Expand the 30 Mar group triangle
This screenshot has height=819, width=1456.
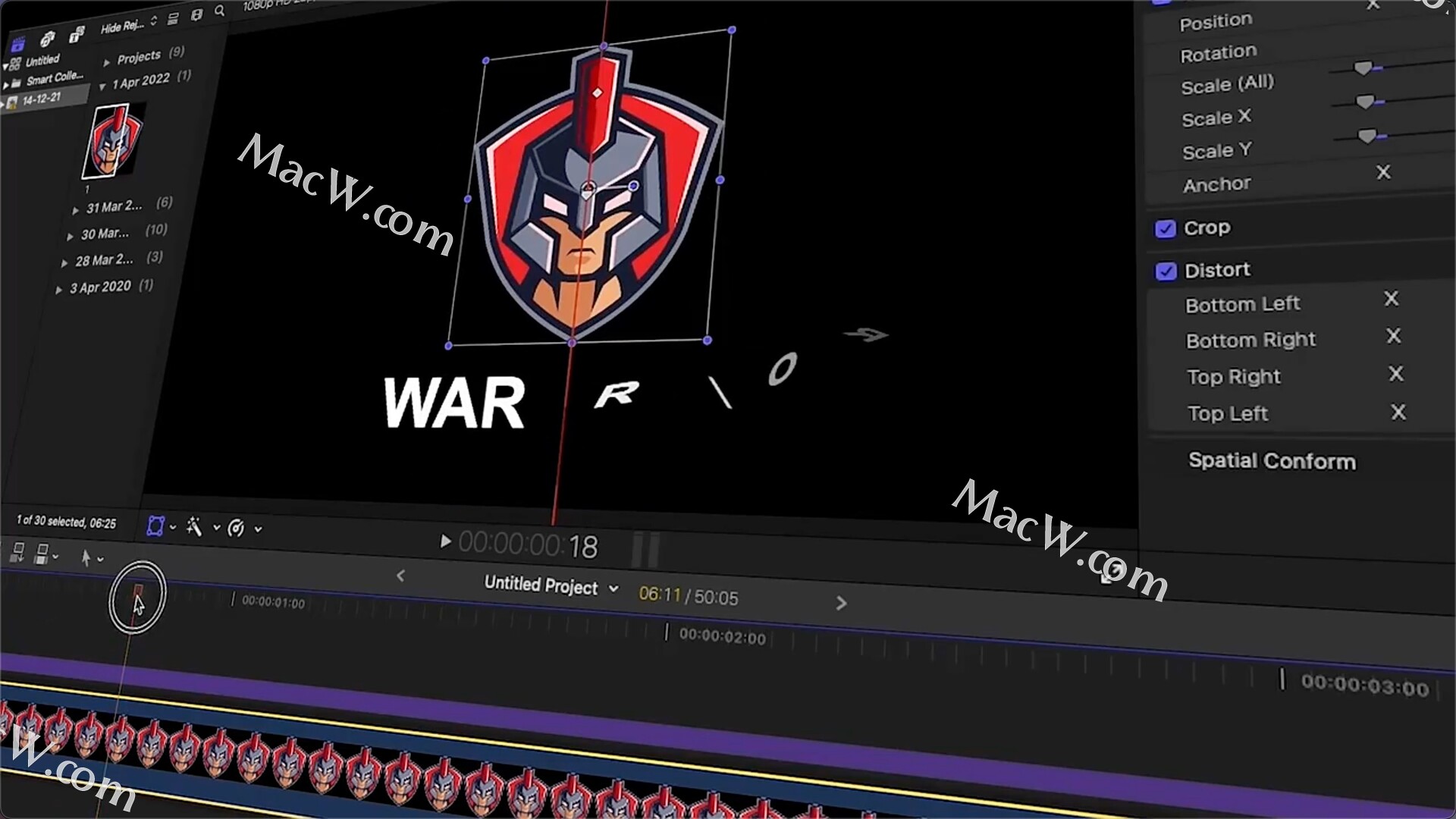pyautogui.click(x=70, y=237)
